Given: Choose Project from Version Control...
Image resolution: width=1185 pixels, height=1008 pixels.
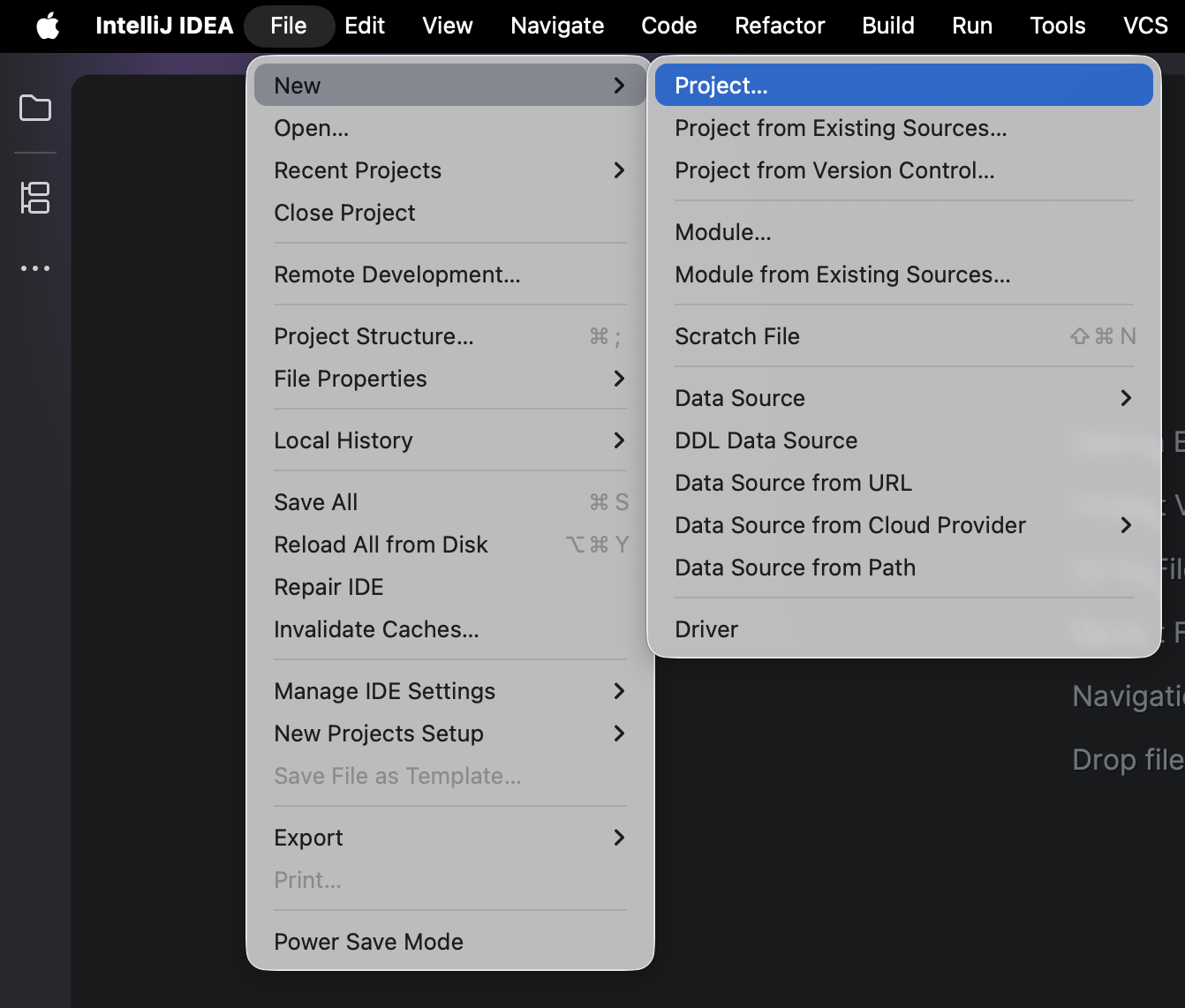Looking at the screenshot, I should (x=834, y=170).
